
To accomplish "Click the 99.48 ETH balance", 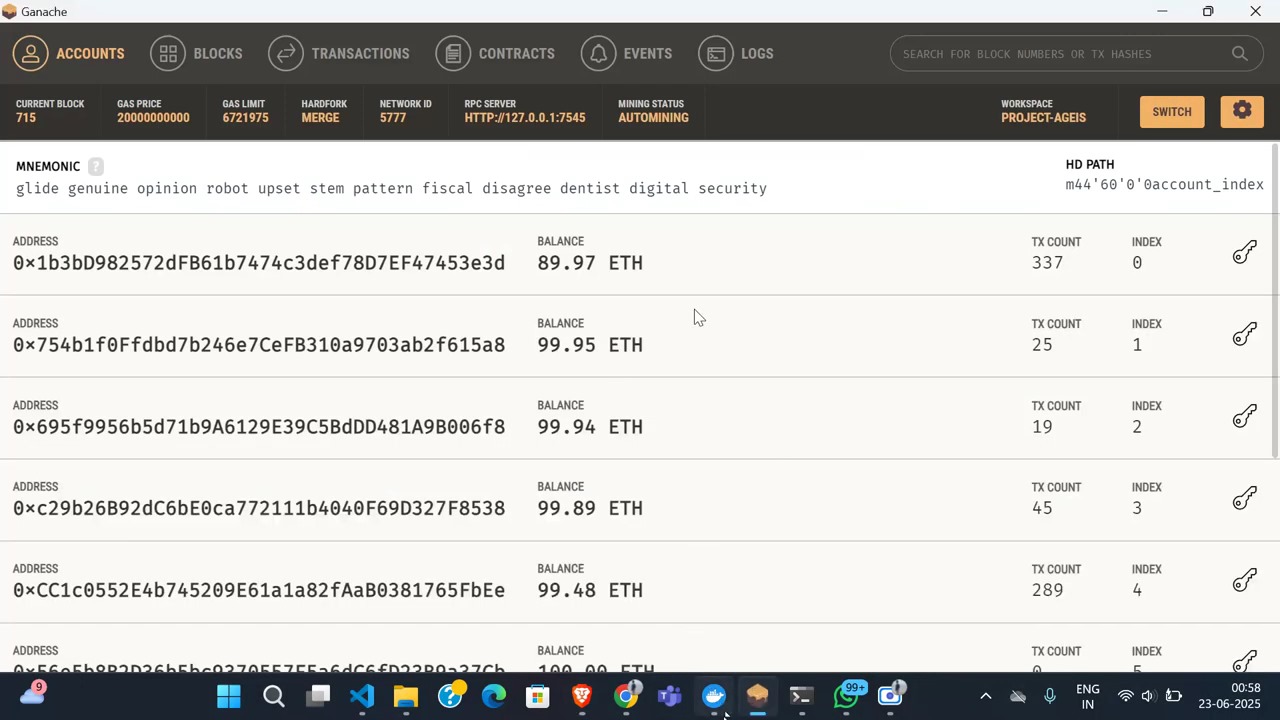I will click(x=590, y=590).
